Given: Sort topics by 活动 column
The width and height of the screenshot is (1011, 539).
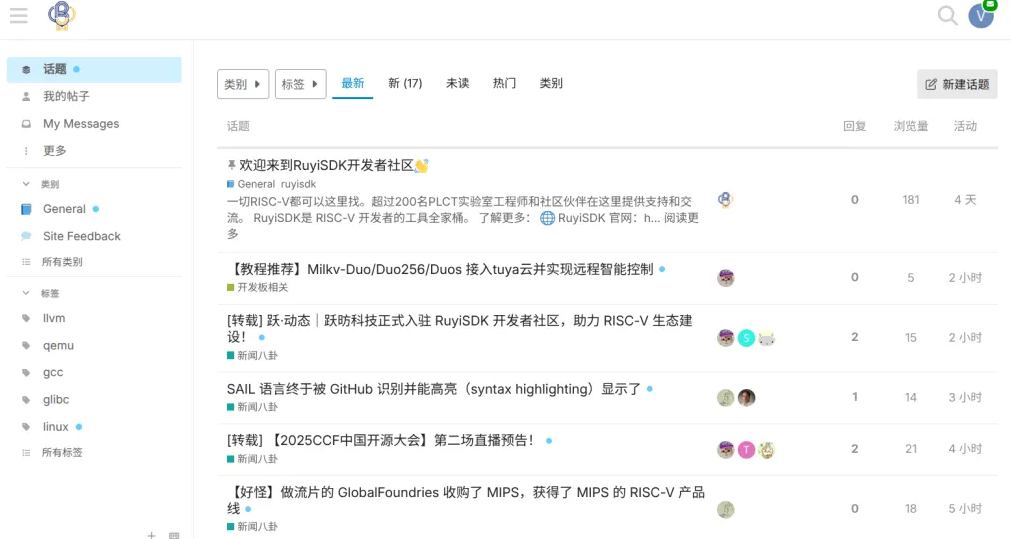Looking at the screenshot, I should pyautogui.click(x=965, y=126).
